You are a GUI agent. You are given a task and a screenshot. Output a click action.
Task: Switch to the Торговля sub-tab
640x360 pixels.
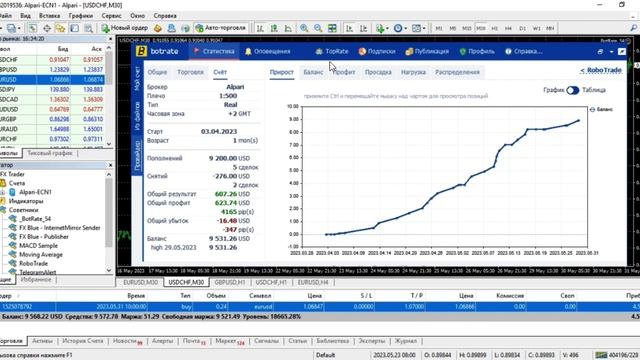(x=190, y=72)
